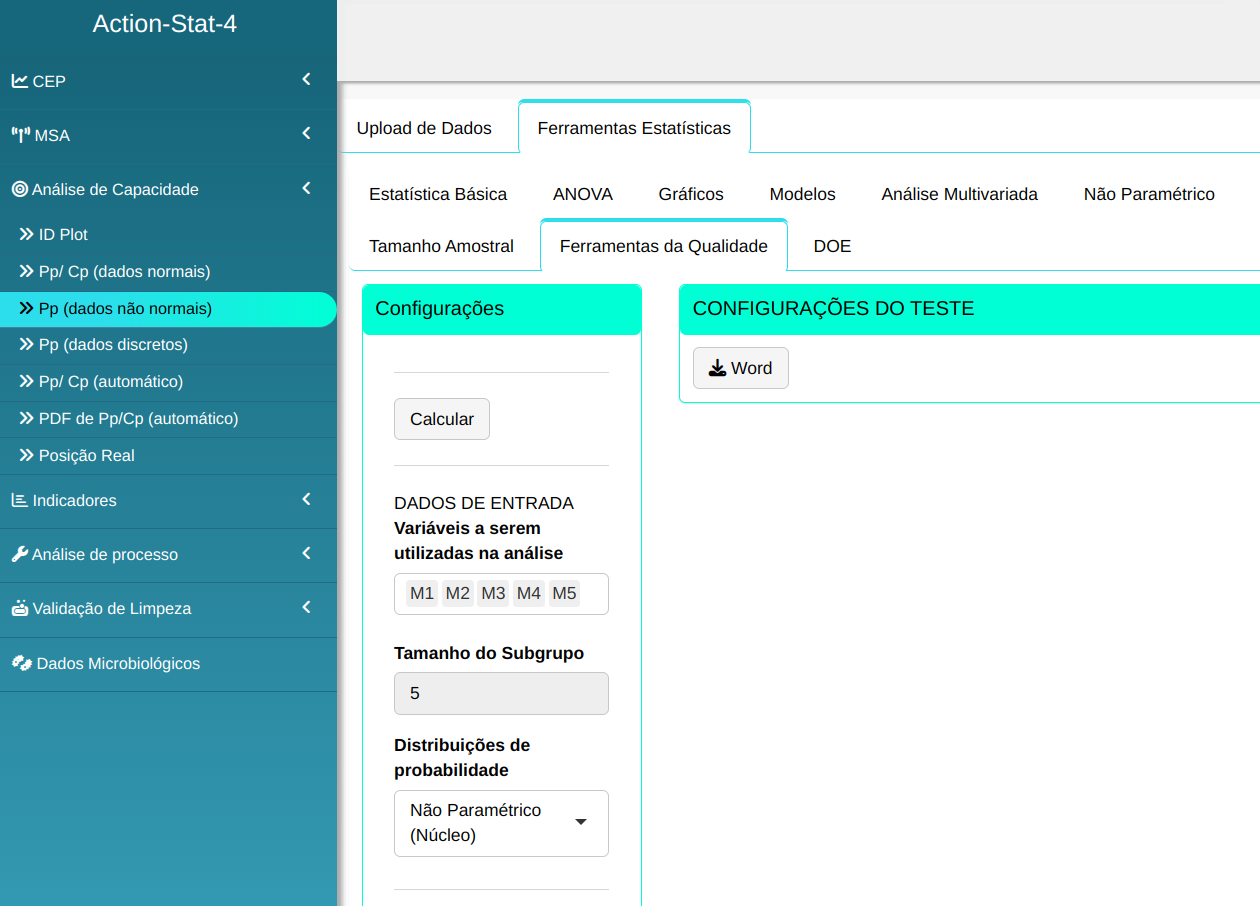Viewport: 1260px width, 906px height.
Task: Expand the Validação de Limpeza chevron
Action: [x=306, y=607]
